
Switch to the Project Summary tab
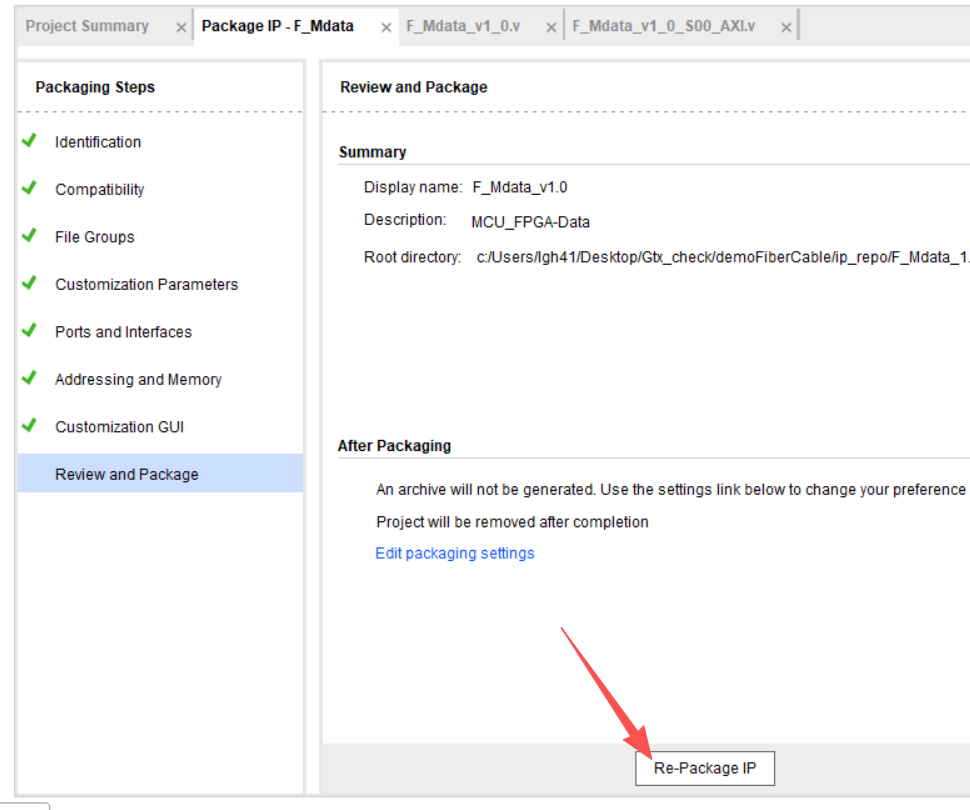pyautogui.click(x=87, y=26)
